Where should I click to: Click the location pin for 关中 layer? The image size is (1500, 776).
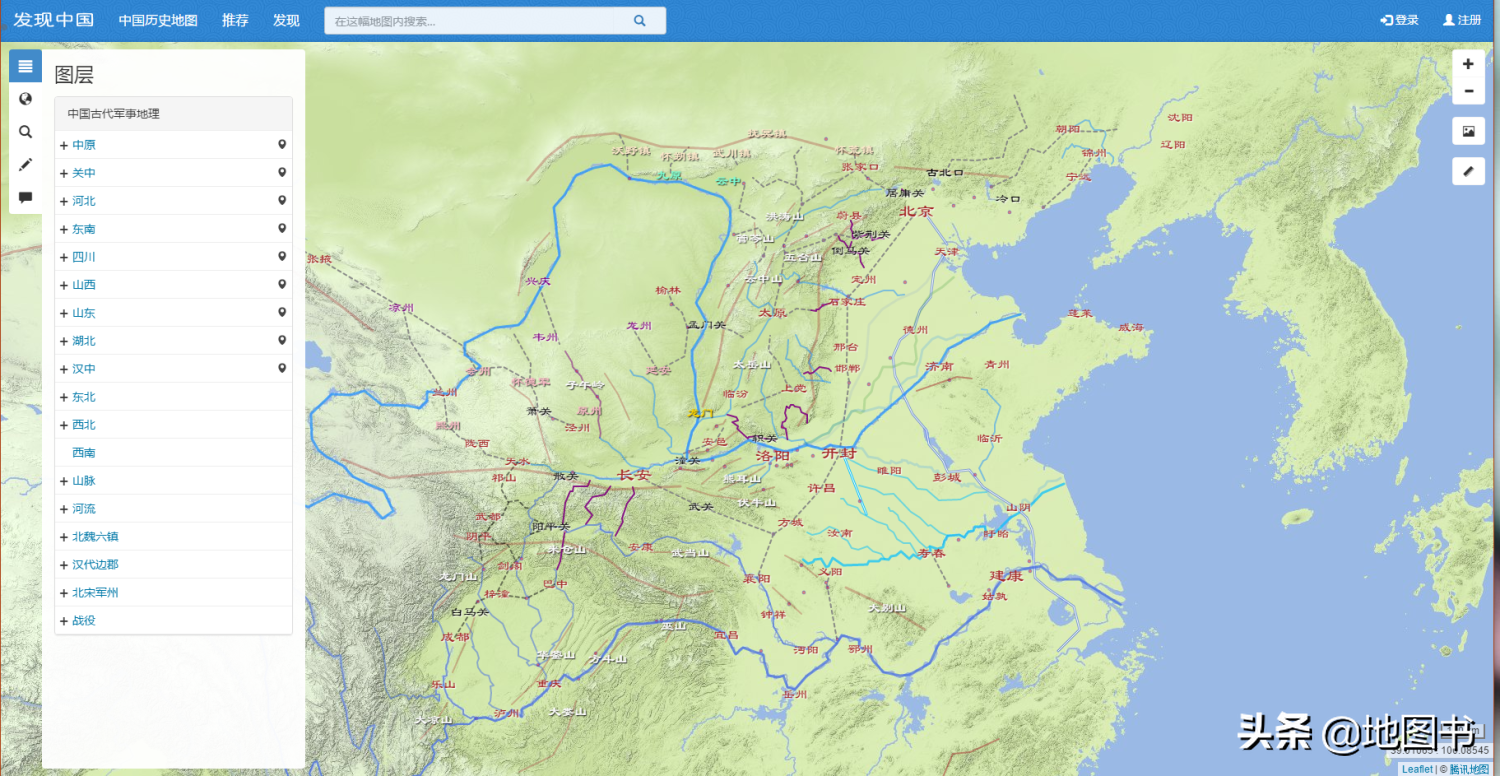[282, 173]
